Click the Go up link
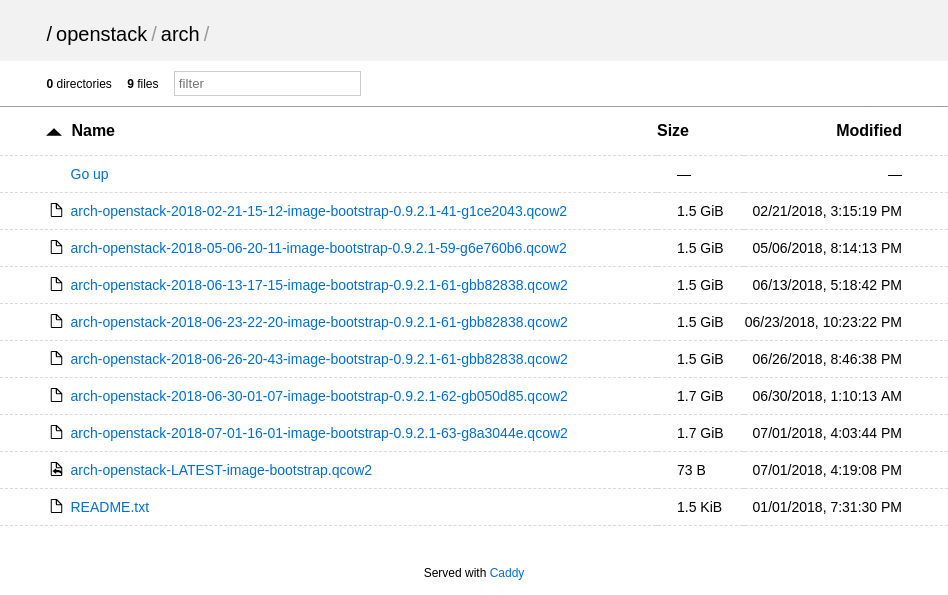 click(89, 174)
